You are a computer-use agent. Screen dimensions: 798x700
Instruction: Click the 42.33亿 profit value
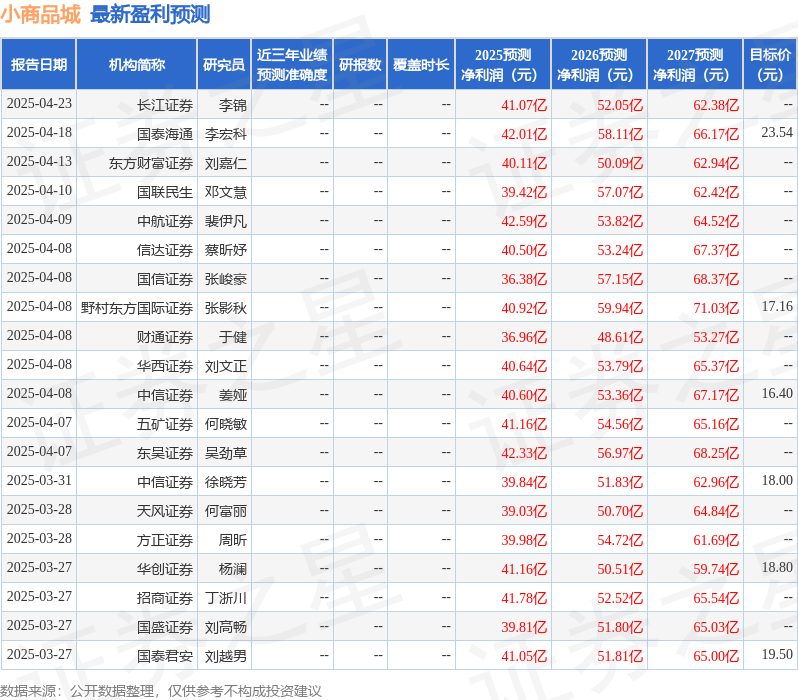(x=524, y=454)
